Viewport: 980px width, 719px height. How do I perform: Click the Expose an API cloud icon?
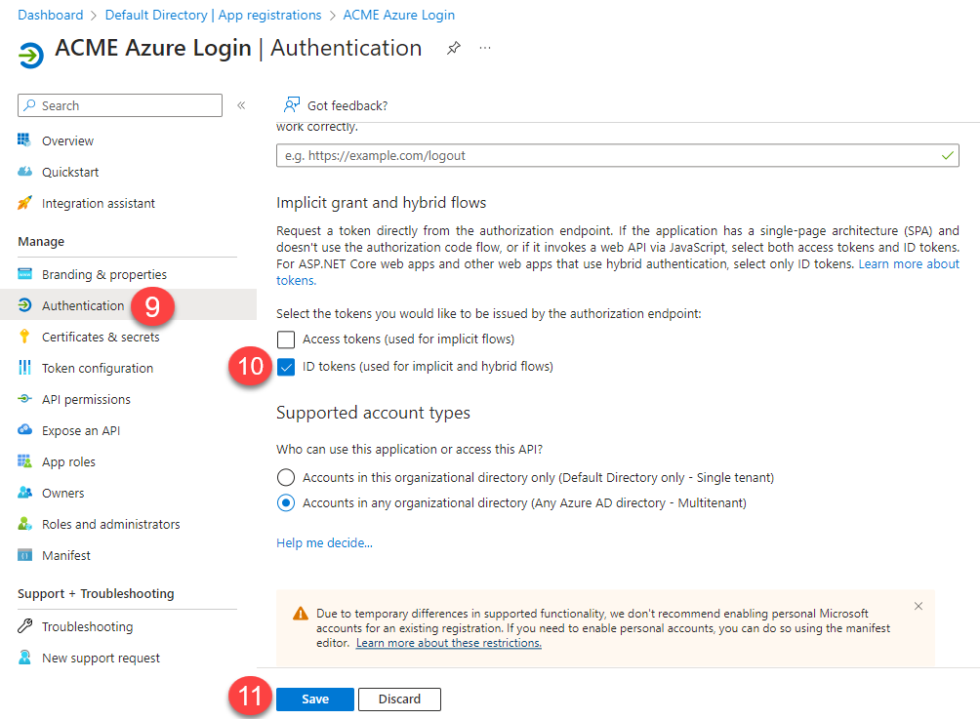pyautogui.click(x=25, y=430)
